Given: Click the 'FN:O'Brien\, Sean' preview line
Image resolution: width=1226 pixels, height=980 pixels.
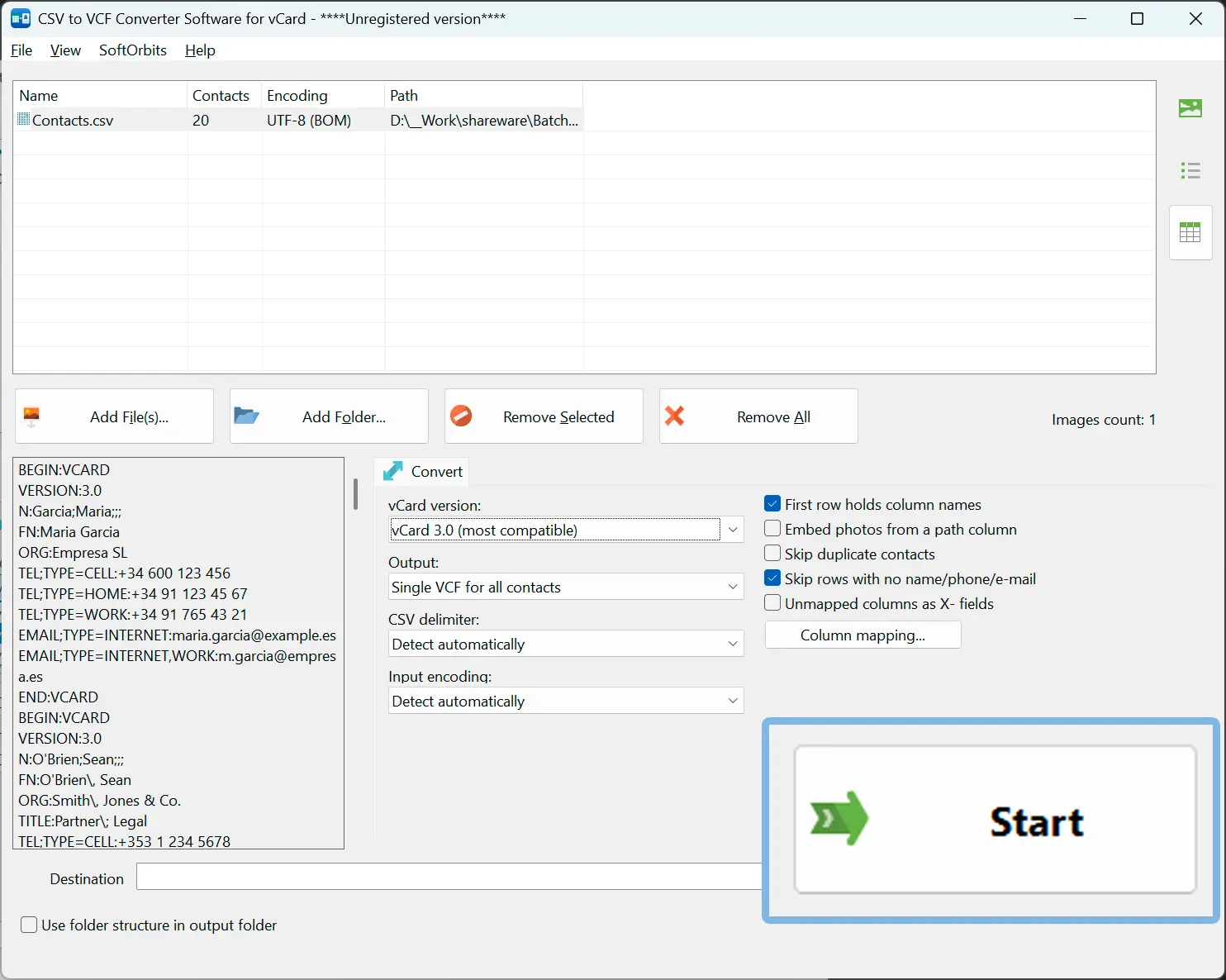Looking at the screenshot, I should tap(75, 780).
